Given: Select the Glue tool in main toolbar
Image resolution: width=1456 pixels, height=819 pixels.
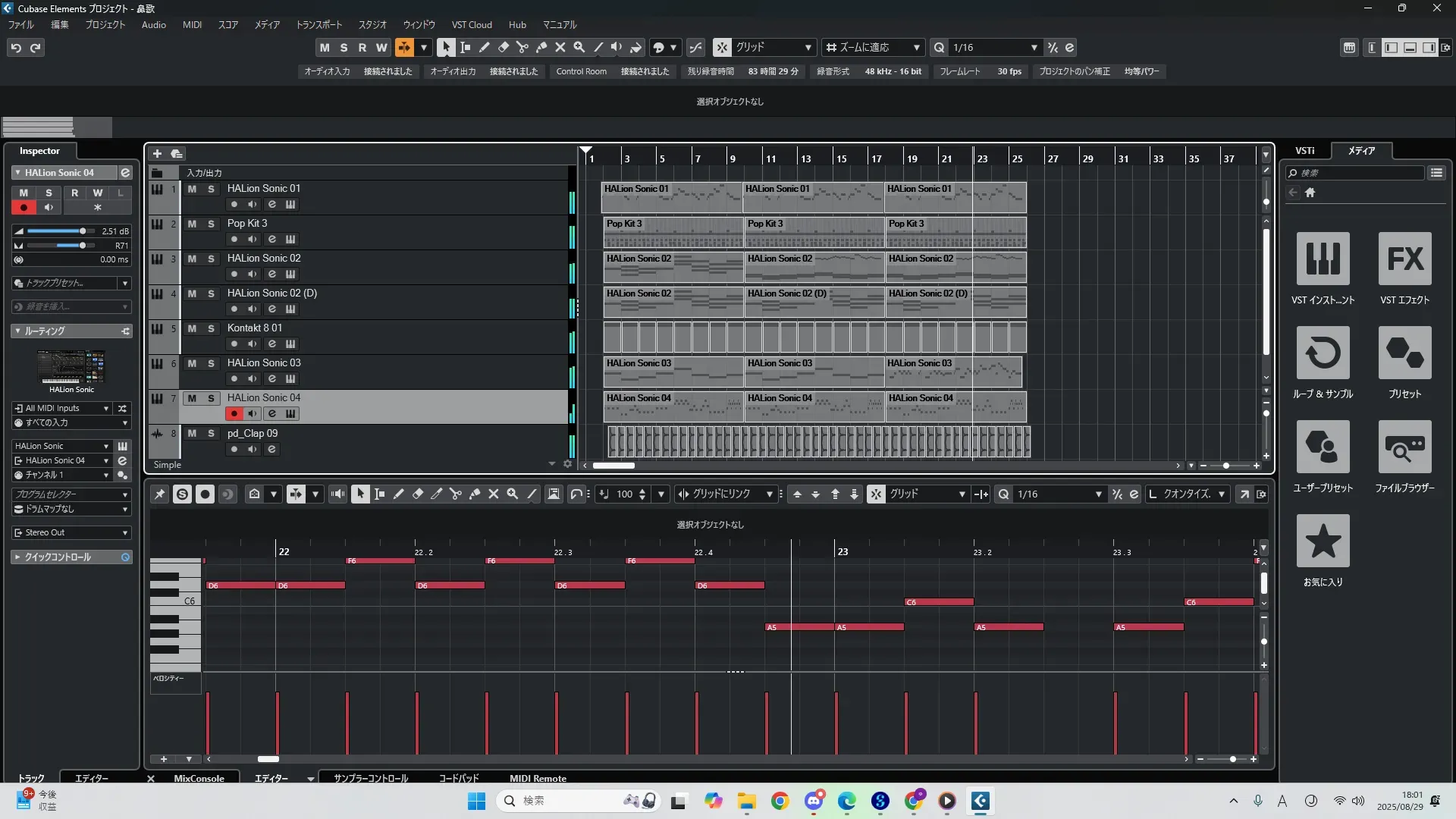Looking at the screenshot, I should 541,48.
